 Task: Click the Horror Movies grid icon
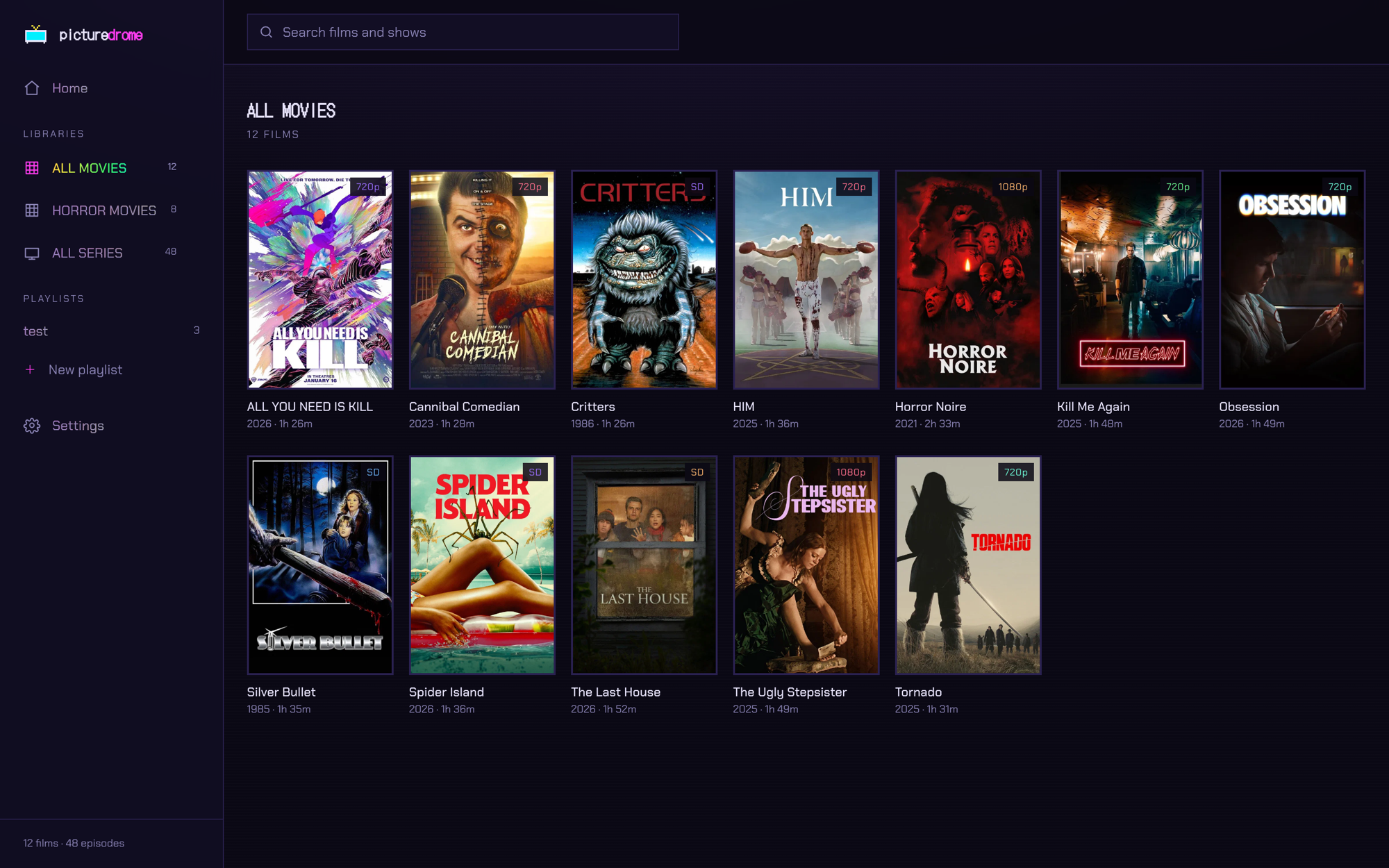tap(32, 210)
